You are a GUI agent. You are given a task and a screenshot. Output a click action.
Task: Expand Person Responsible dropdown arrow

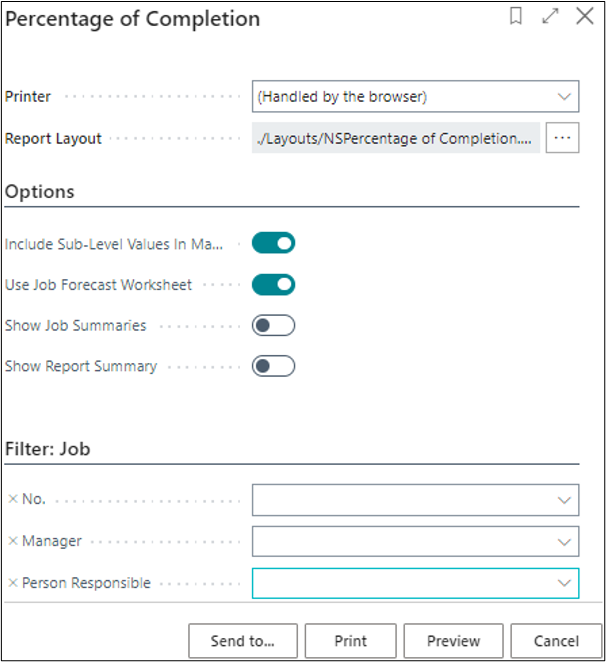coord(564,583)
